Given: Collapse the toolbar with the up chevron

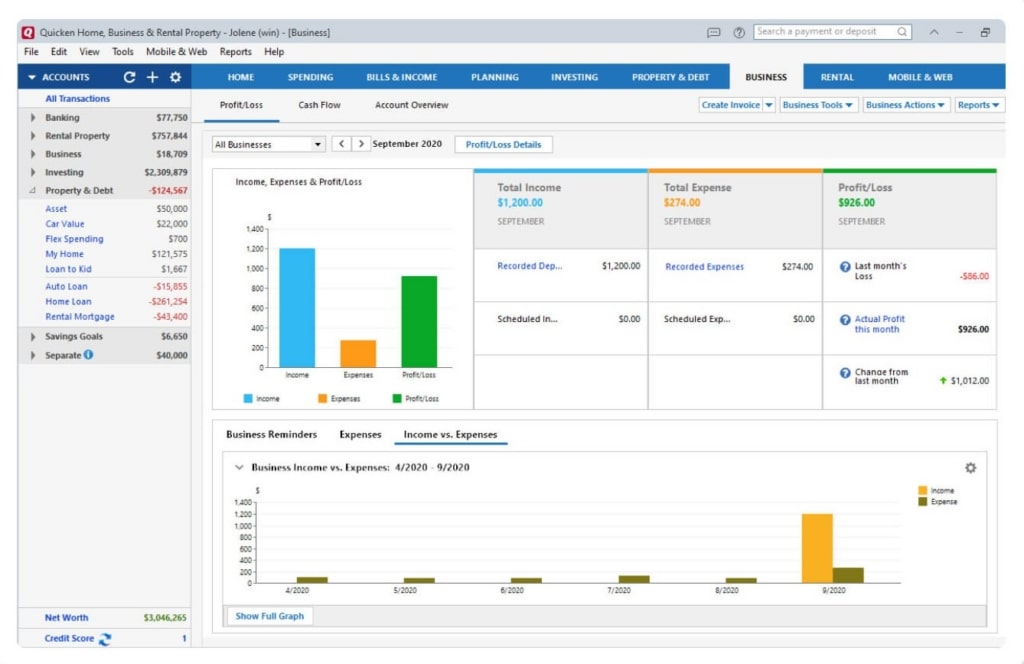Looking at the screenshot, I should [934, 32].
